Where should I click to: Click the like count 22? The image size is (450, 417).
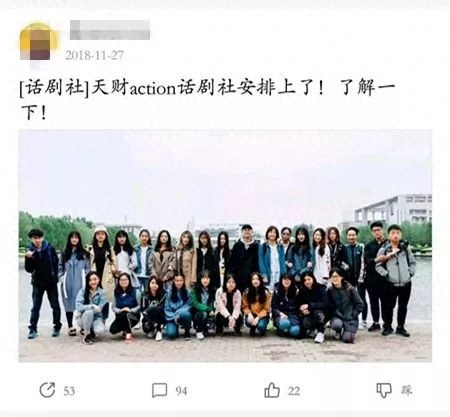(x=294, y=391)
